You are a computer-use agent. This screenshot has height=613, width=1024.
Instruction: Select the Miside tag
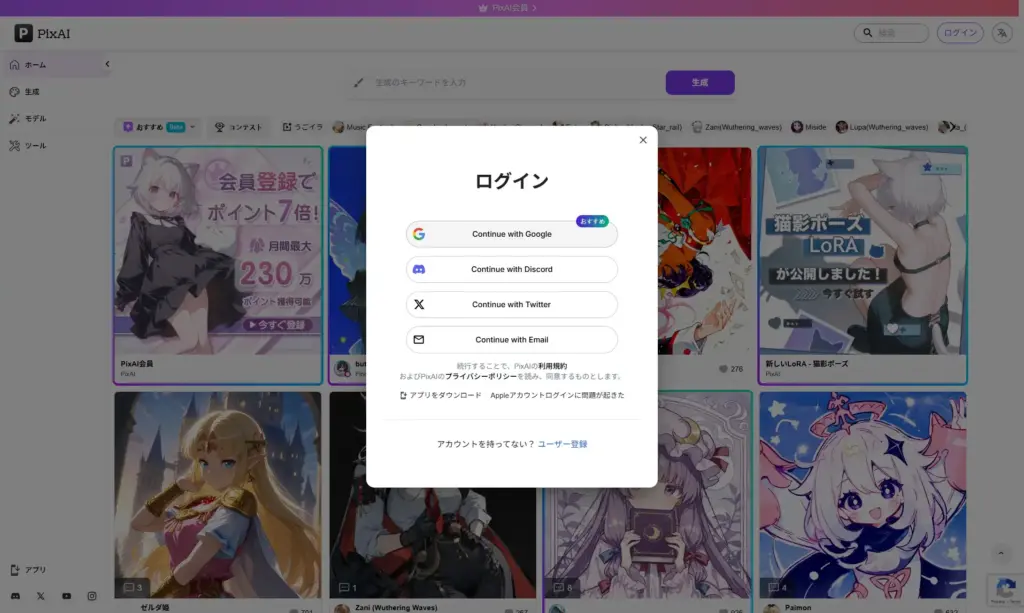808,127
